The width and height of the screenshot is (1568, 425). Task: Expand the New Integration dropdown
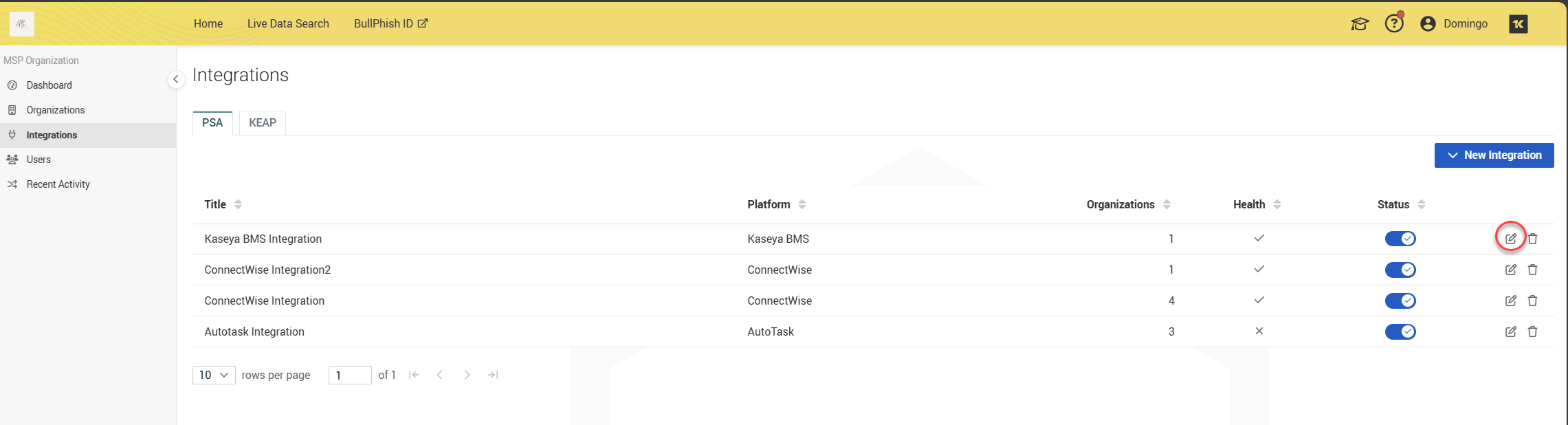[x=1494, y=155]
